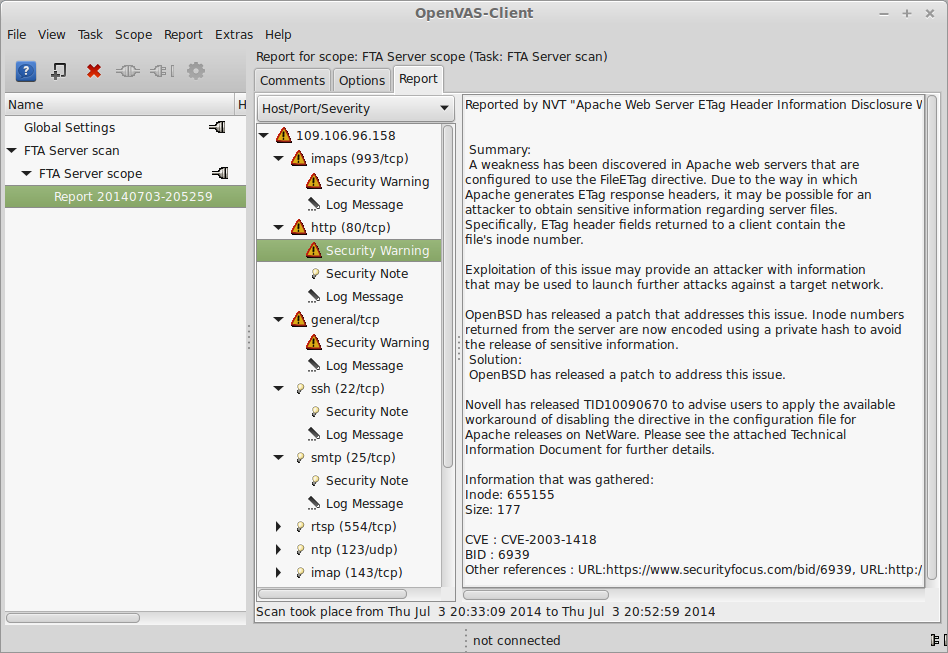Click the disconnect plug toolbar icon

[x=162, y=71]
